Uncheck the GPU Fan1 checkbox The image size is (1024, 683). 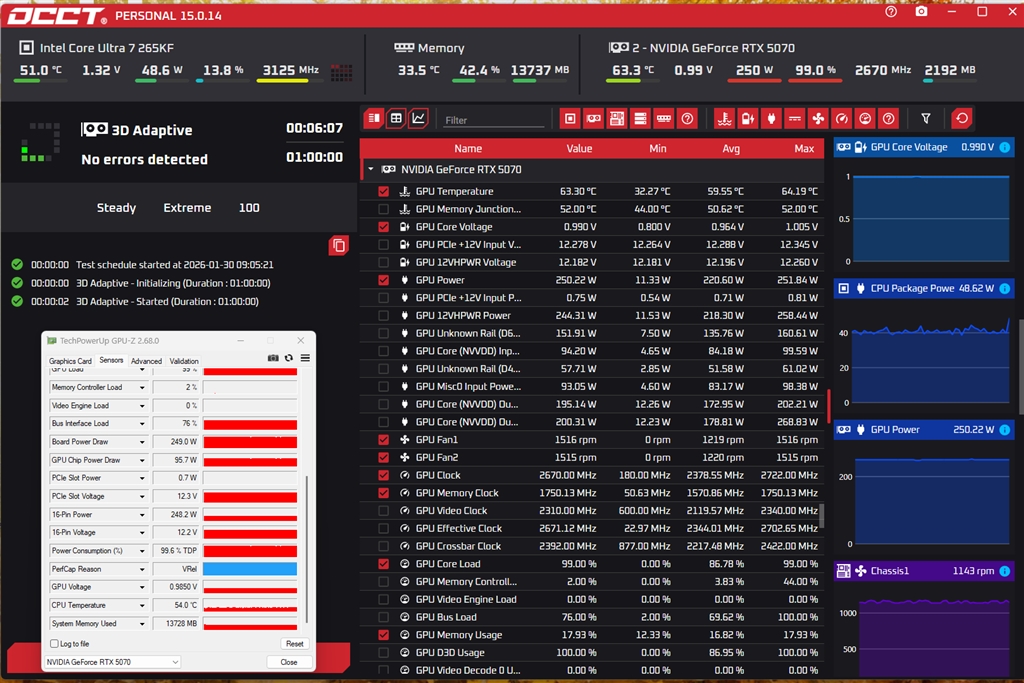pos(383,439)
